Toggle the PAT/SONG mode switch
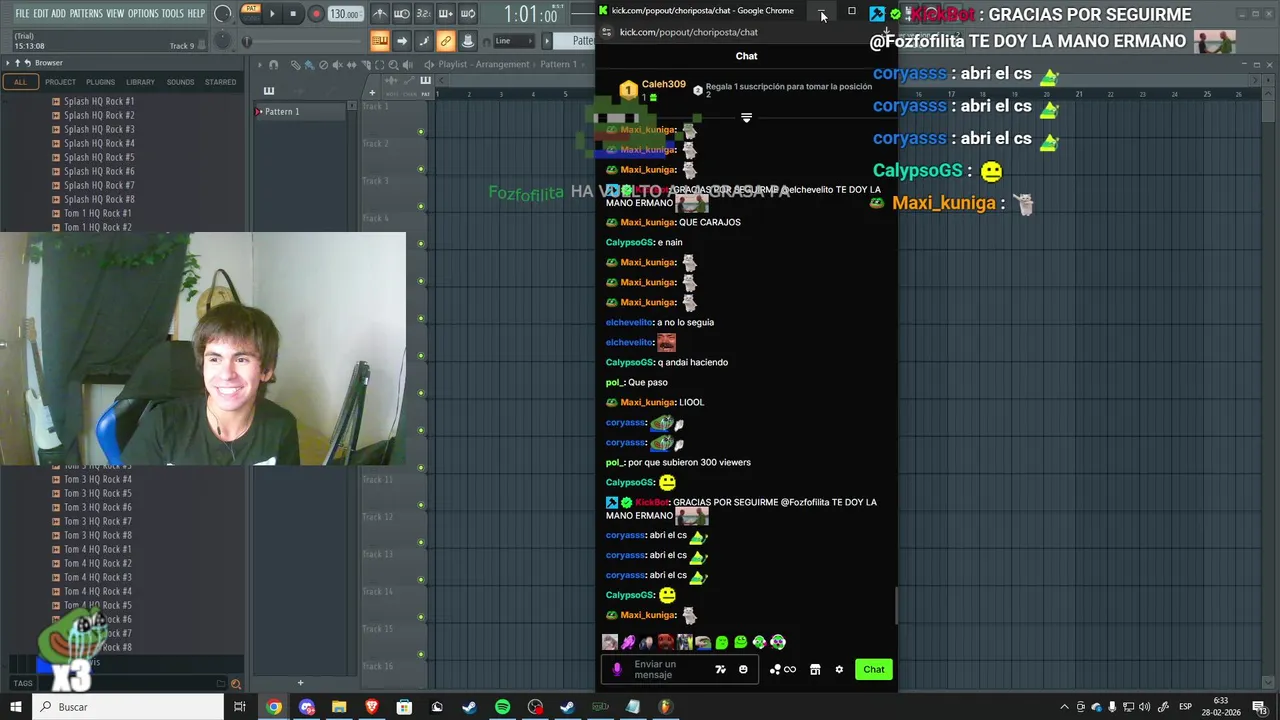 coord(250,13)
